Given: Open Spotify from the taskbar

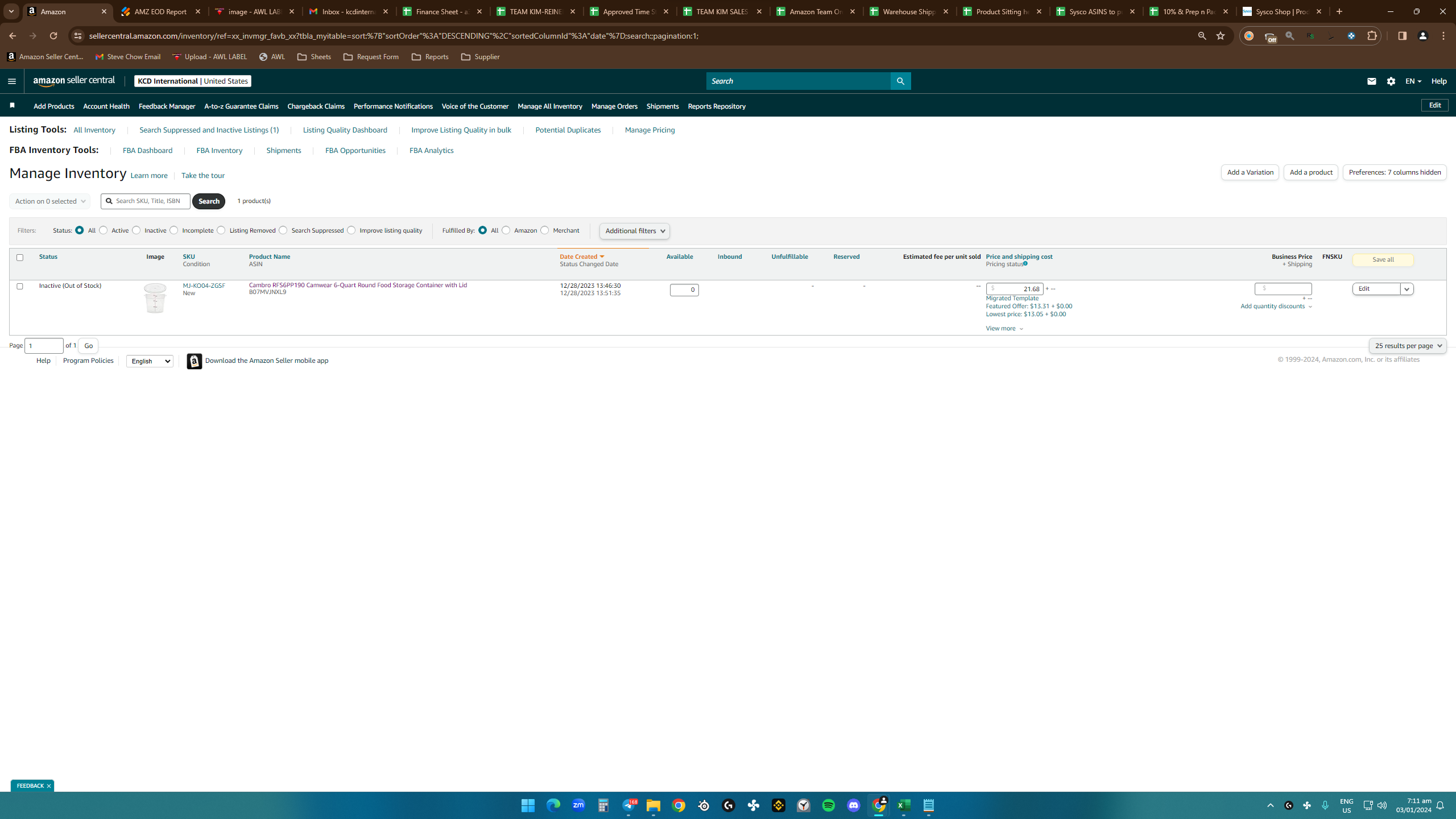Looking at the screenshot, I should (829, 805).
